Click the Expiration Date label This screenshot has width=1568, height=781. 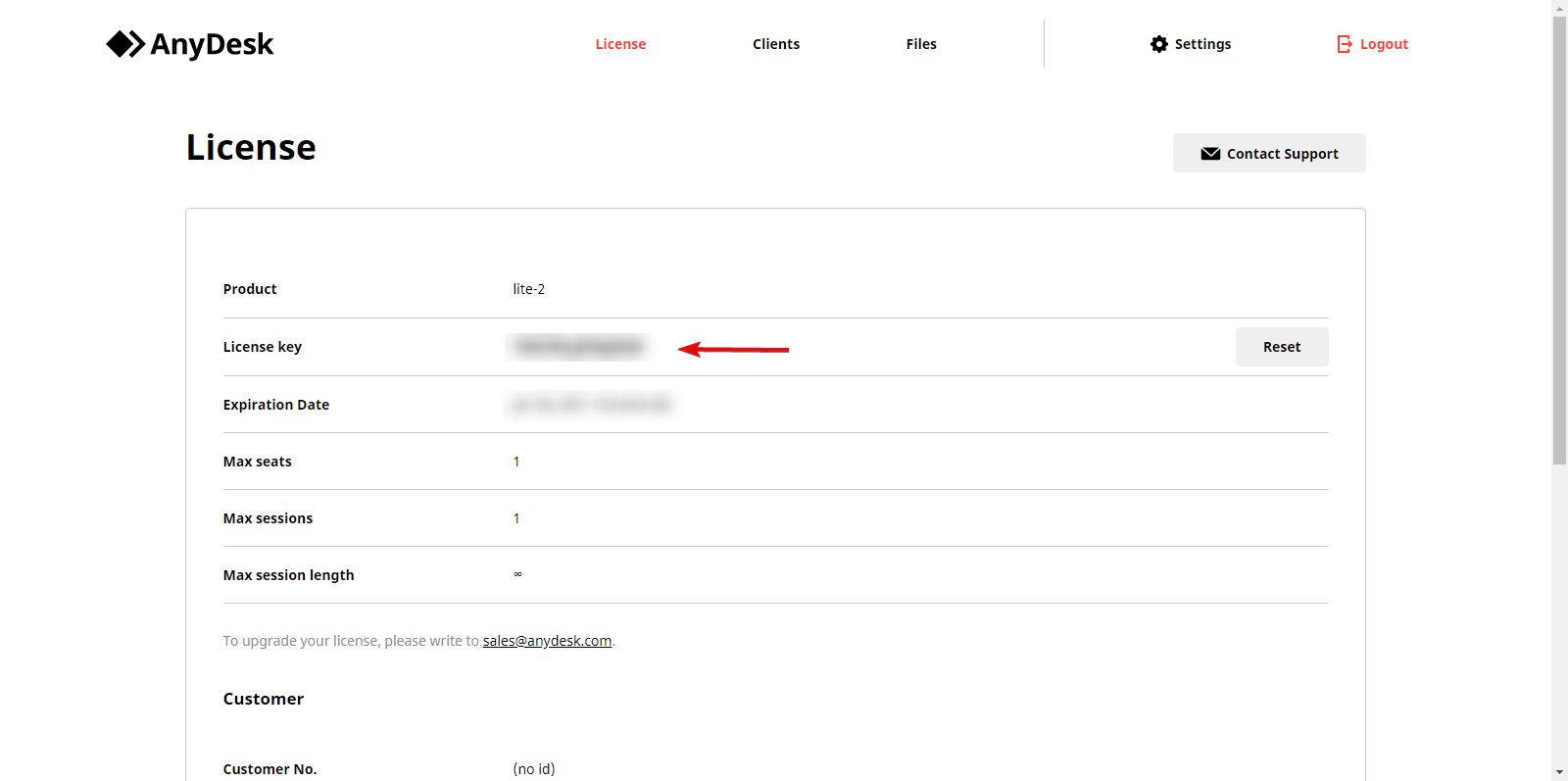tap(276, 405)
